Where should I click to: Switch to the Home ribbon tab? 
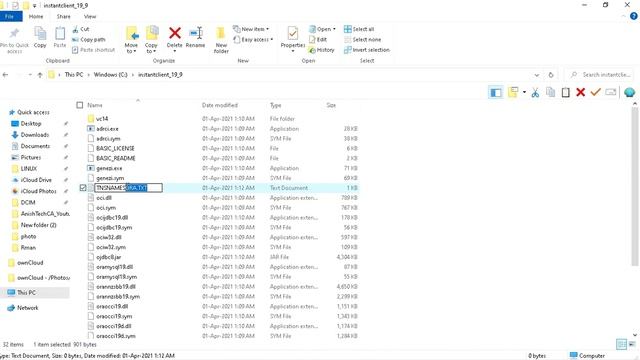point(36,16)
